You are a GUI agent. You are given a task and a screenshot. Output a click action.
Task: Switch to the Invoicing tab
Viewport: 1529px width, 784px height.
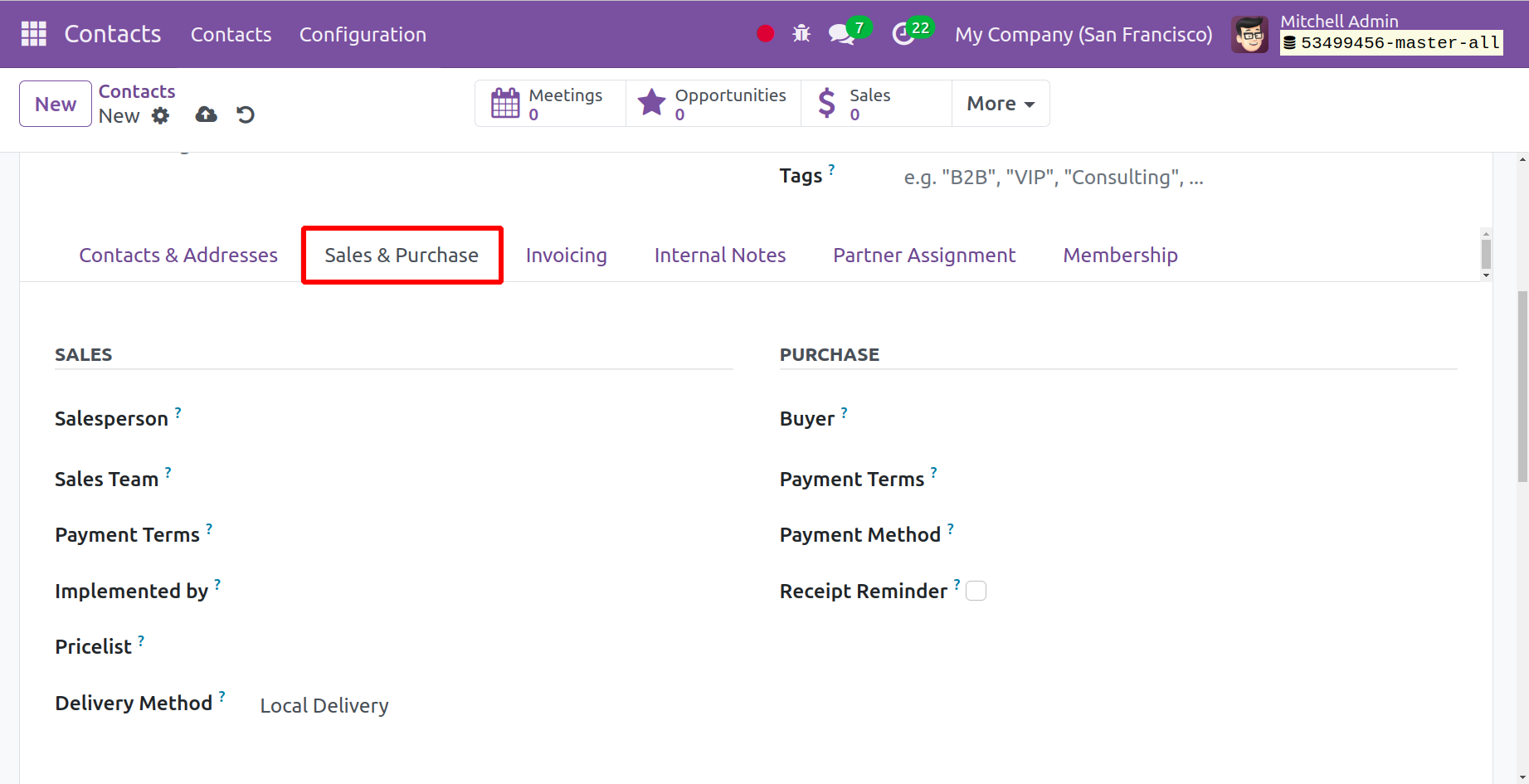(566, 256)
